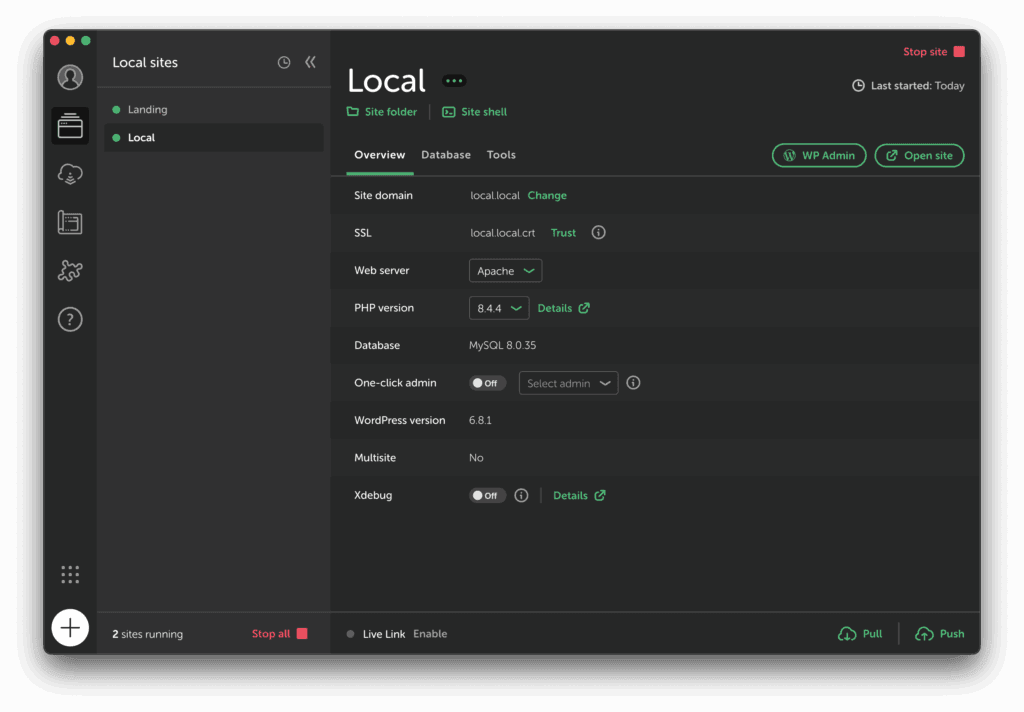Click the plus button to add site
The image size is (1024, 712).
pos(70,628)
